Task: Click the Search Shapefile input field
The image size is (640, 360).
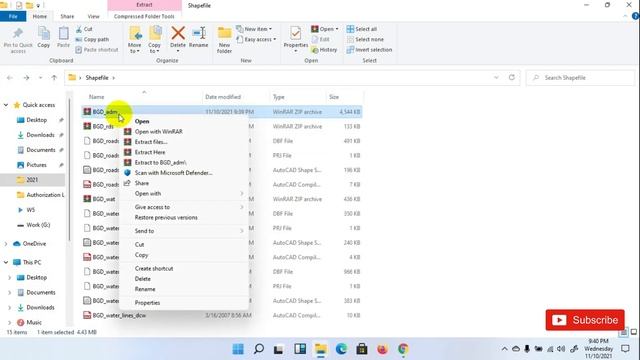Action: click(x=580, y=78)
